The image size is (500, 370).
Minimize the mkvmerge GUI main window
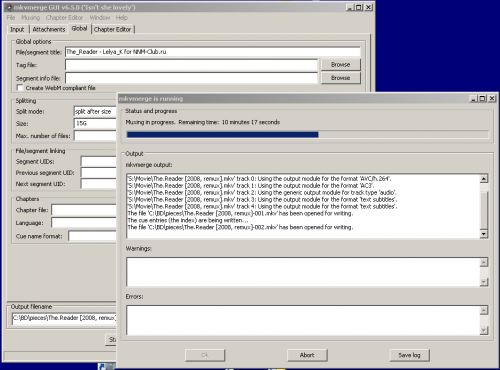click(x=350, y=7)
